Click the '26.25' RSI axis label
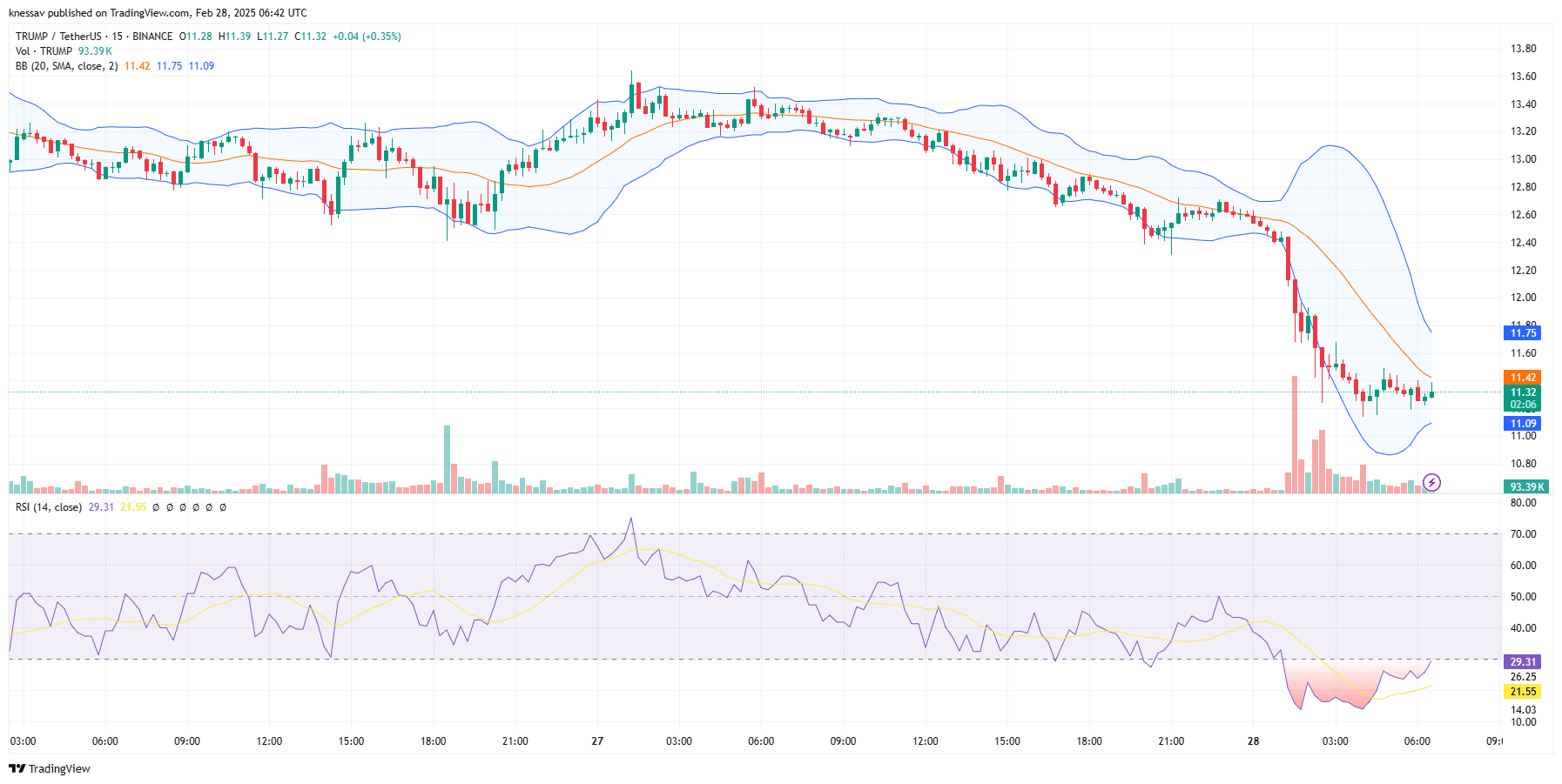1562x784 pixels. [1523, 677]
